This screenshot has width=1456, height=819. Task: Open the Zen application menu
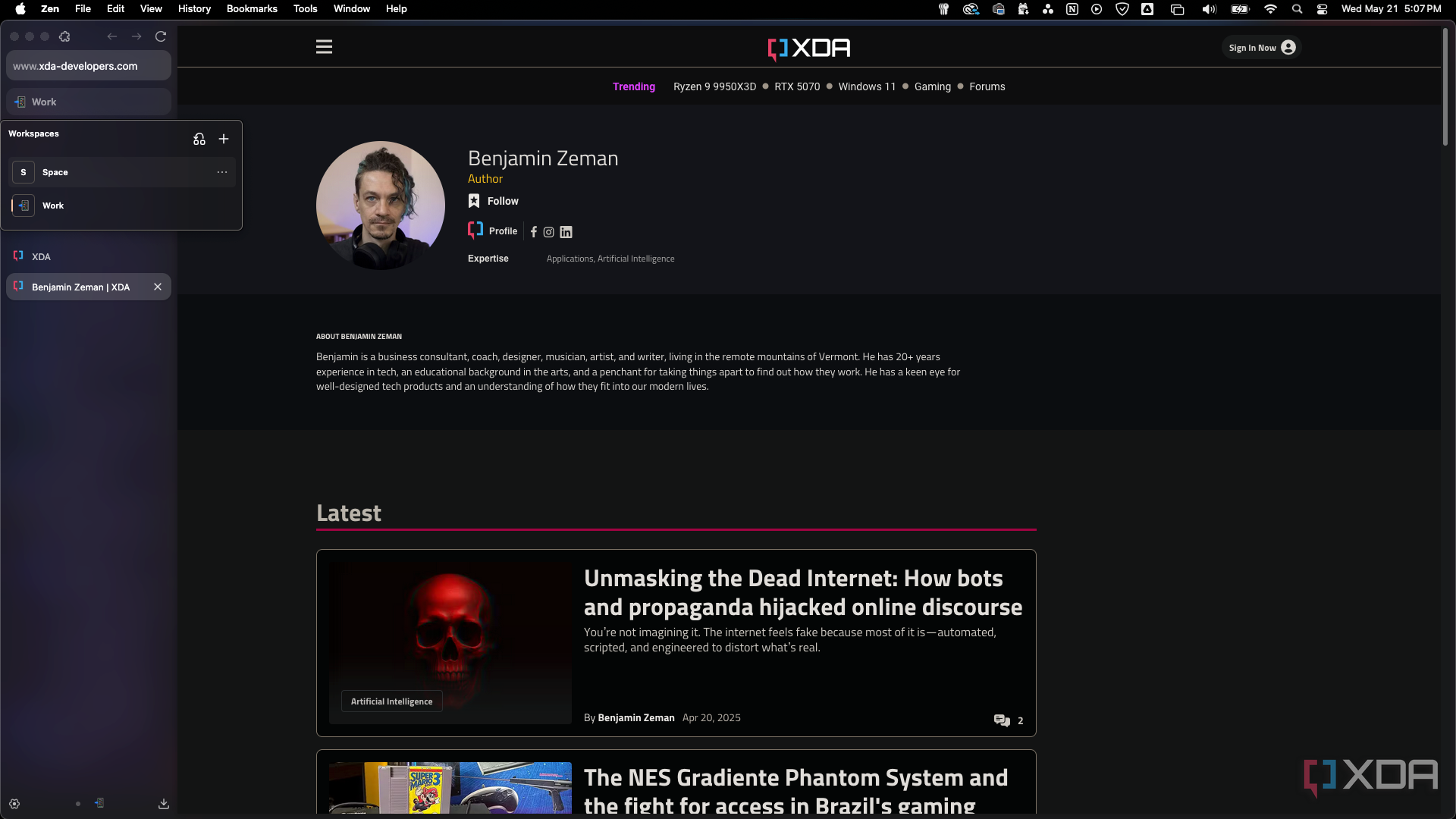pos(50,9)
